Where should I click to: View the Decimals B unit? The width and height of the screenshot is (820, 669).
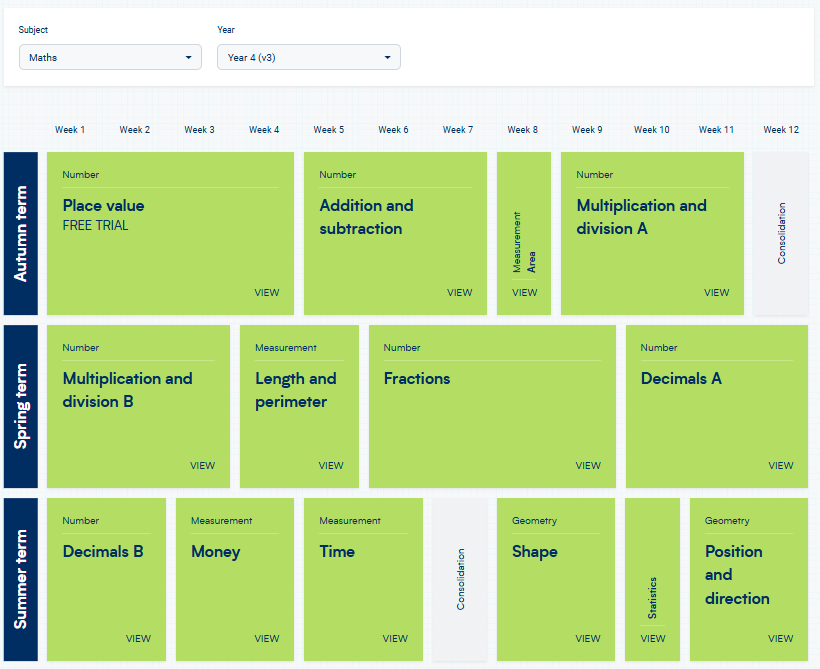click(x=138, y=638)
